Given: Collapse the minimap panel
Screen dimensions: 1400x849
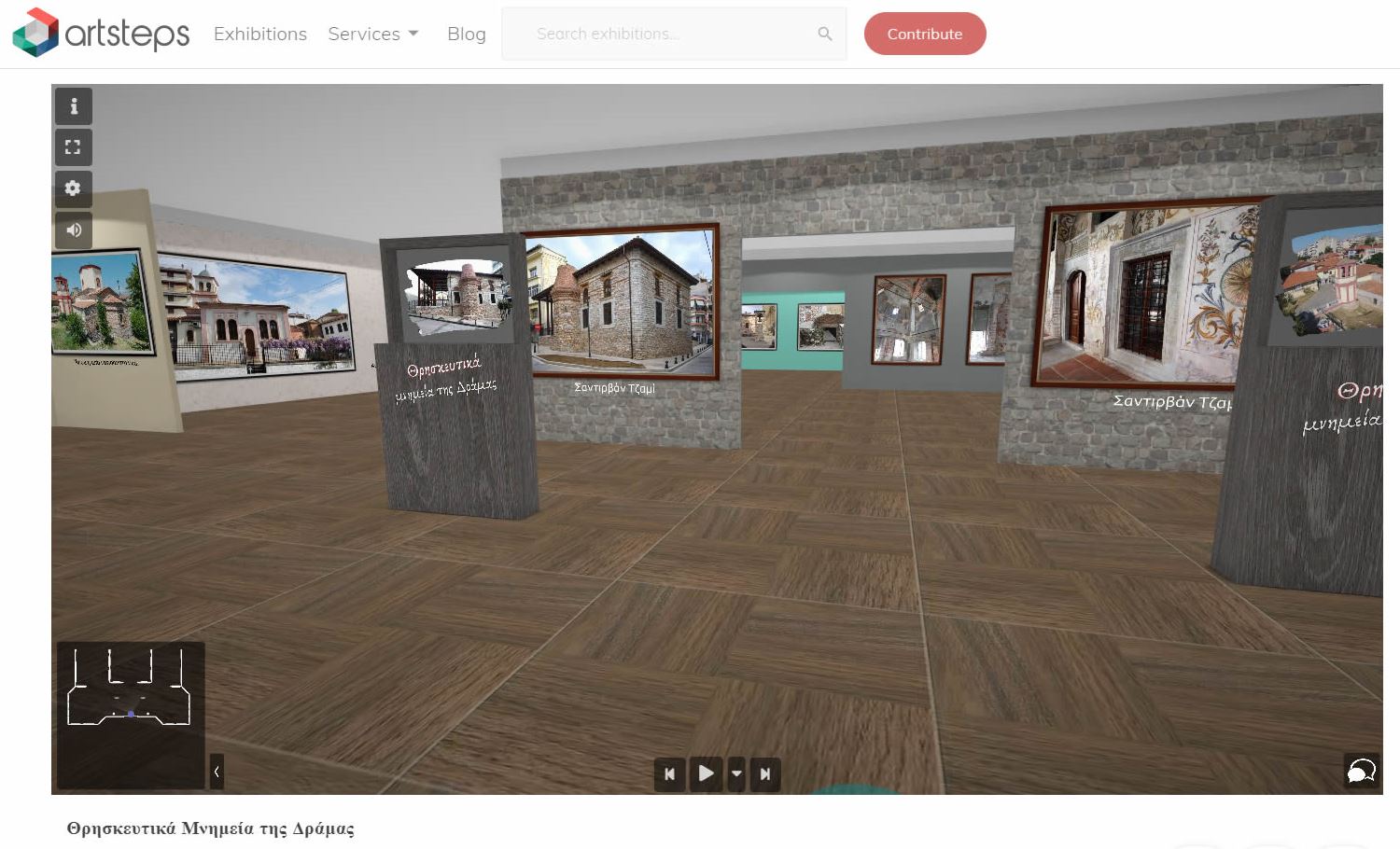Looking at the screenshot, I should tap(217, 772).
